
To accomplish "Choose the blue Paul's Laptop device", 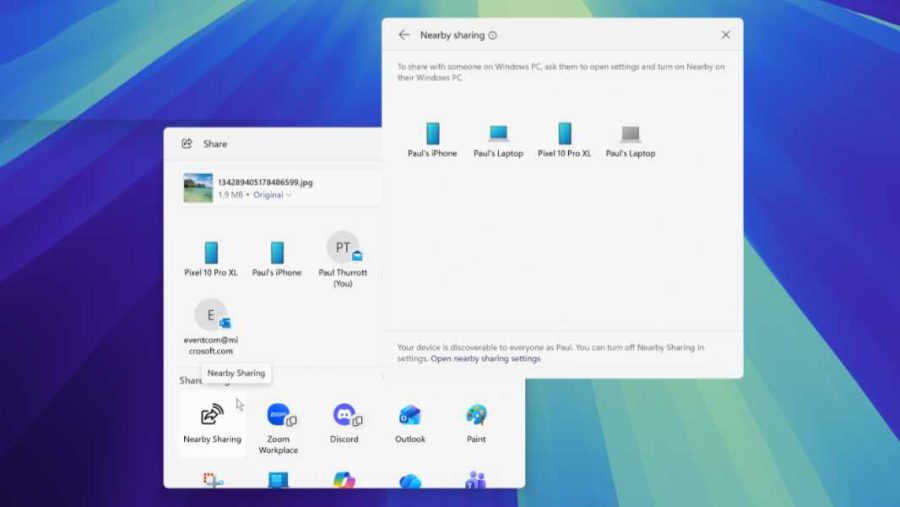I will pos(498,141).
